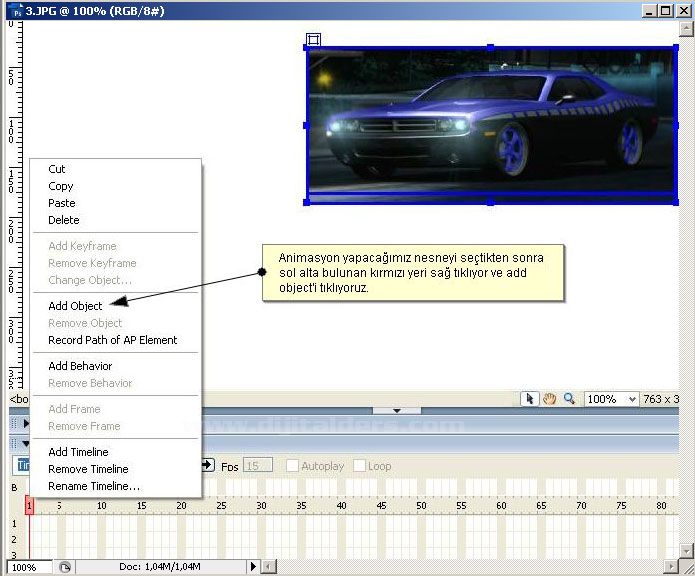This screenshot has width=695, height=576.
Task: Click the horizontal scrollbar right arrow
Action: click(672, 567)
